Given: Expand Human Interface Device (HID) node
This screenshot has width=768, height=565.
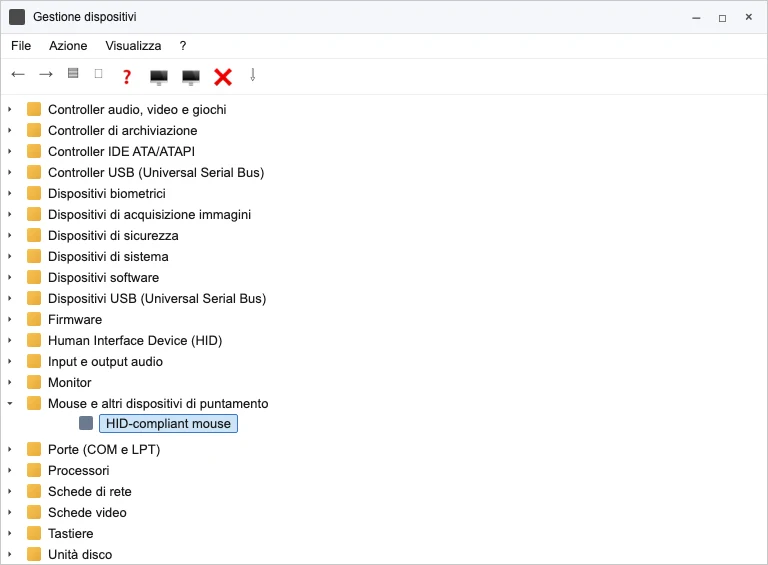Looking at the screenshot, I should click(x=10, y=340).
